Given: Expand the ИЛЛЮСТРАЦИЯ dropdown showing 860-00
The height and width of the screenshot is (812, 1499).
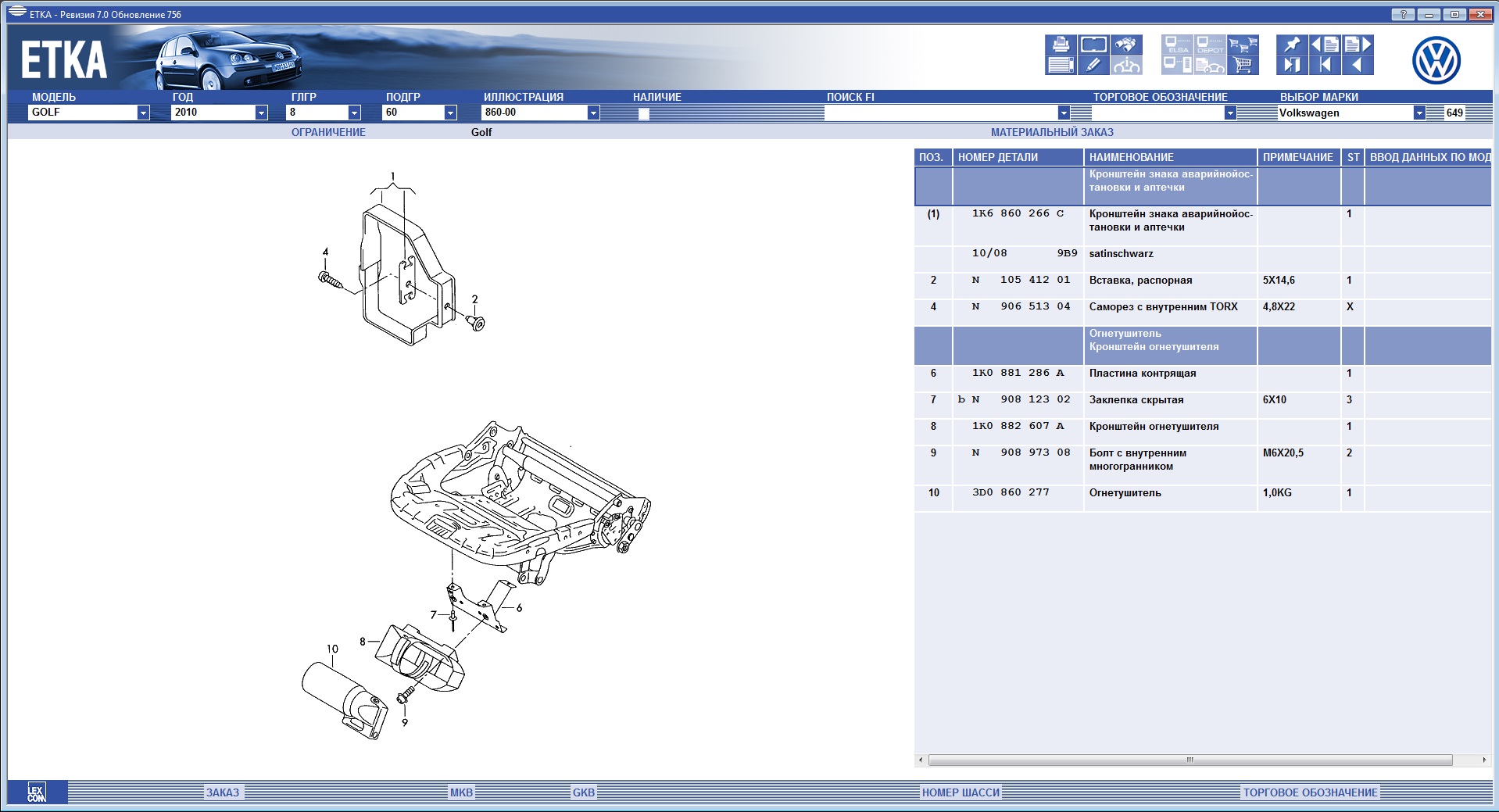Looking at the screenshot, I should (593, 113).
